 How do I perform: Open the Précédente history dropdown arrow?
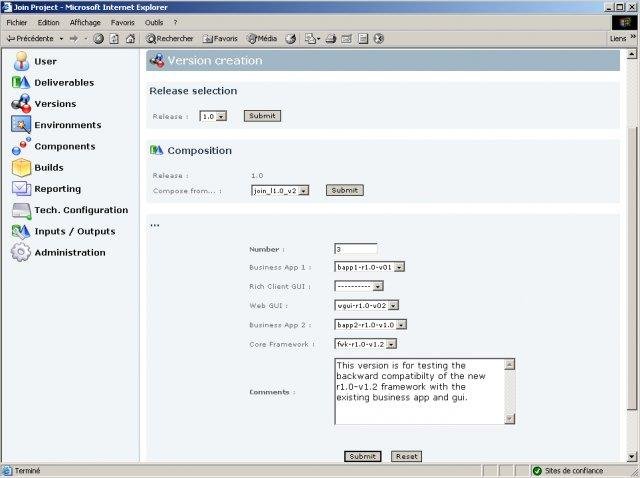(x=61, y=39)
